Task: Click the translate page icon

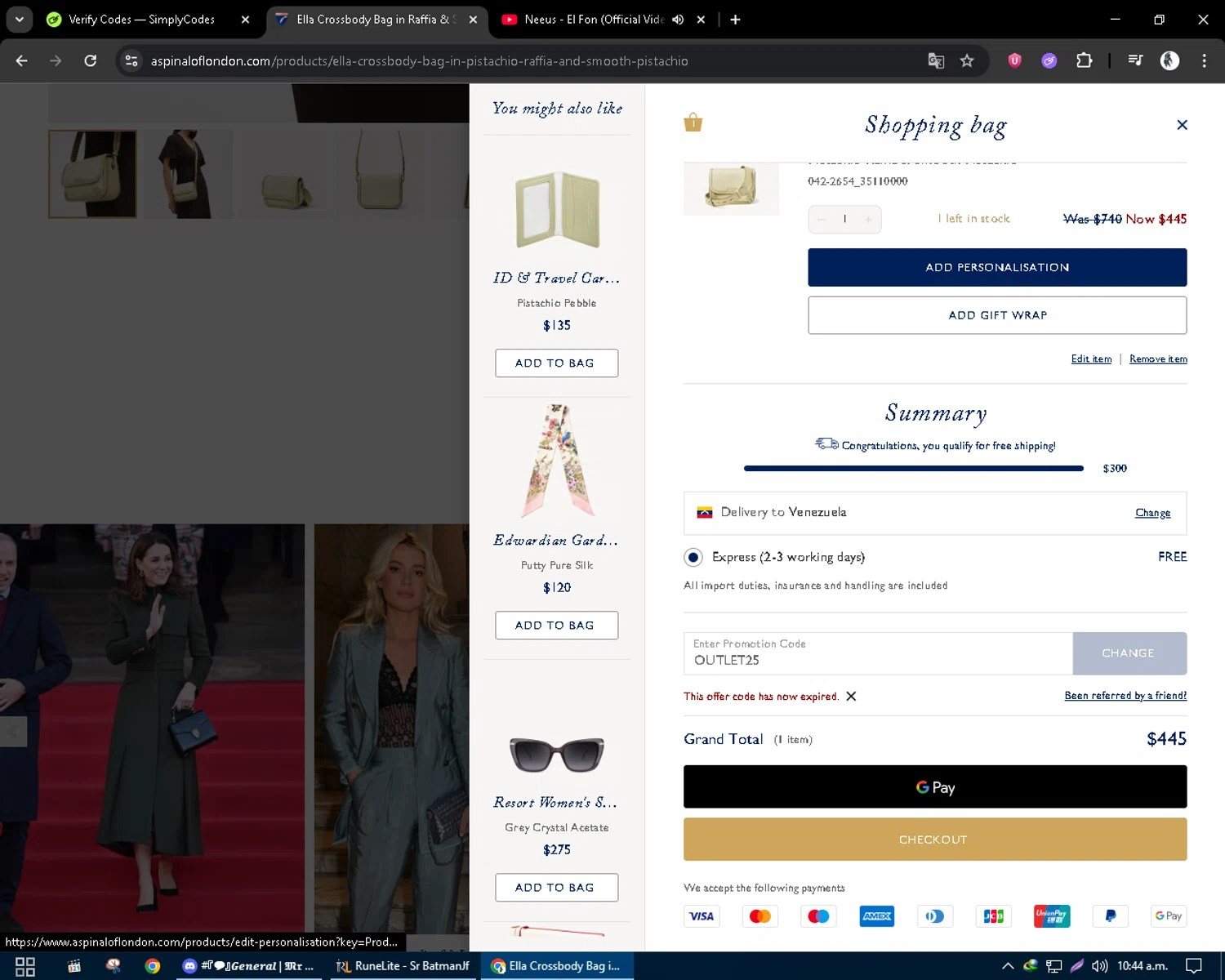Action: (x=936, y=60)
